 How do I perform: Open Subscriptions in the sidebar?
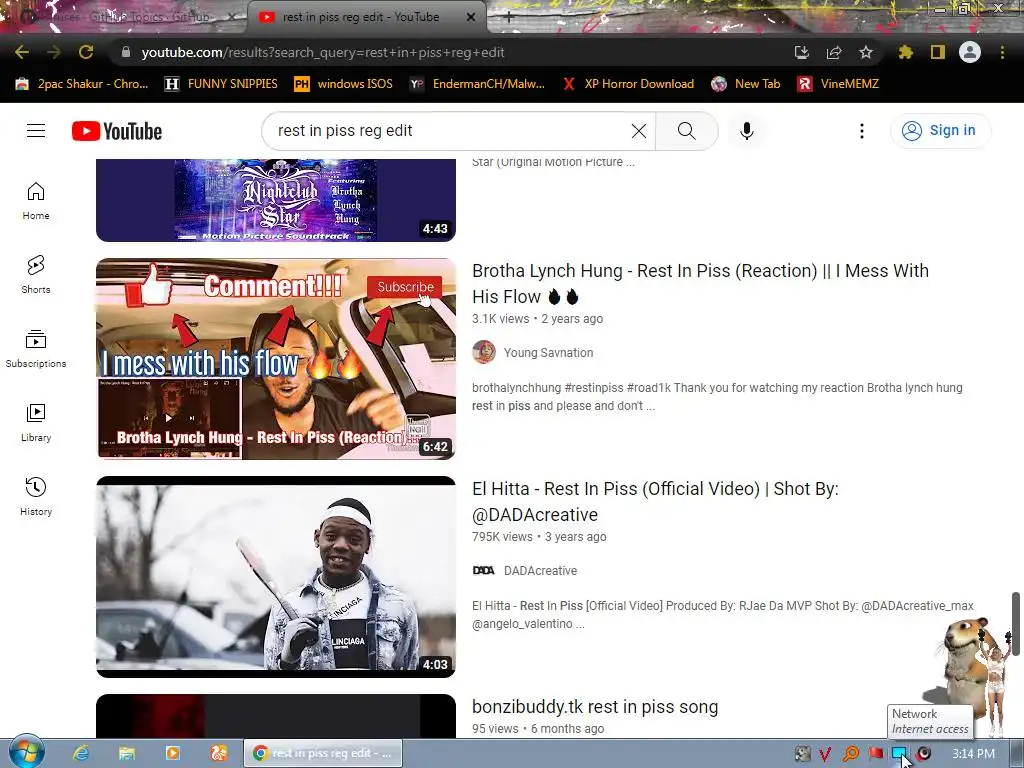click(36, 348)
